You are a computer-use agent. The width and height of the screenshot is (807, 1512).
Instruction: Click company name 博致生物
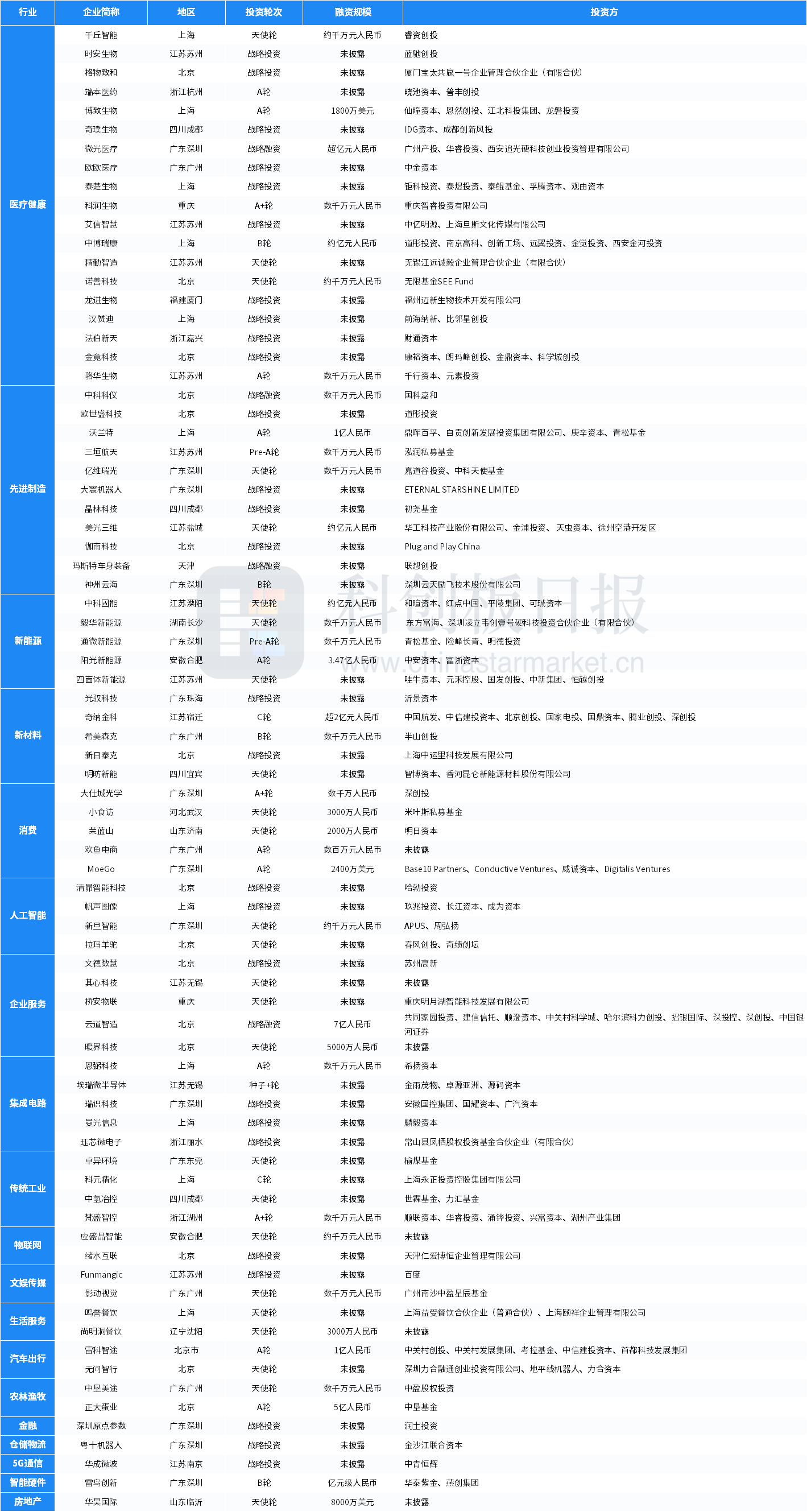101,111
